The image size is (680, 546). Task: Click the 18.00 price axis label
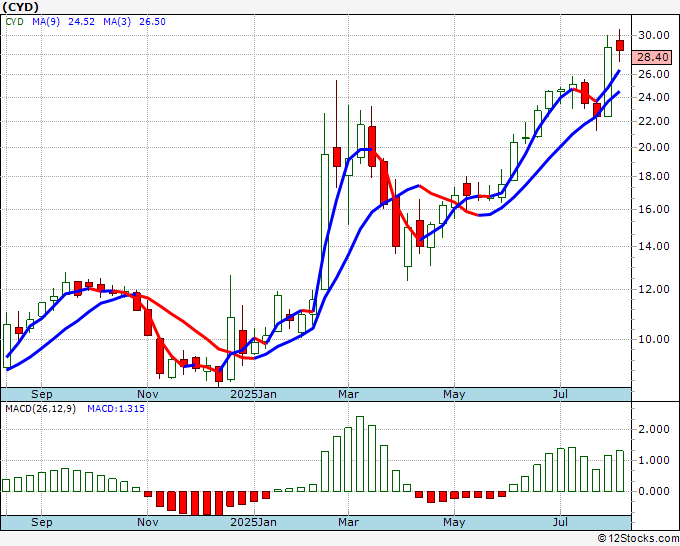[x=654, y=176]
